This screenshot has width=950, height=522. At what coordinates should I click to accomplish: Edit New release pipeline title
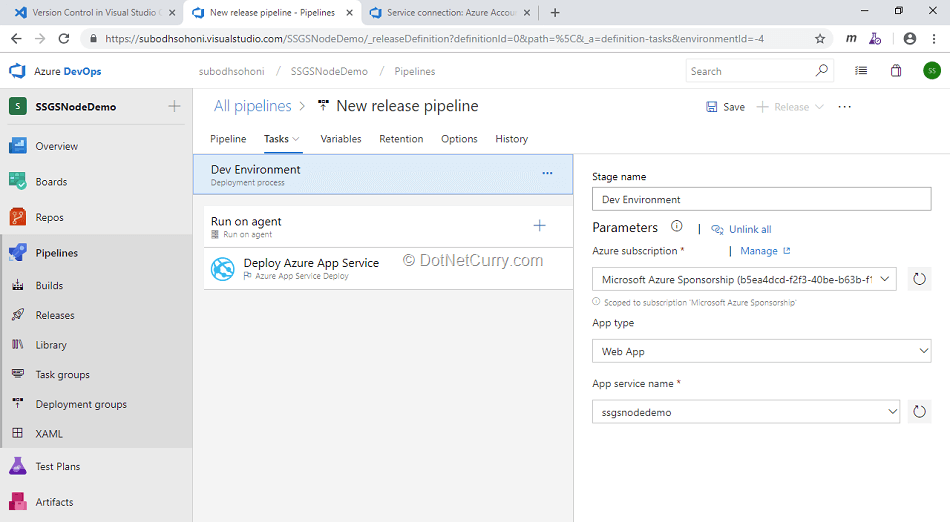point(407,106)
